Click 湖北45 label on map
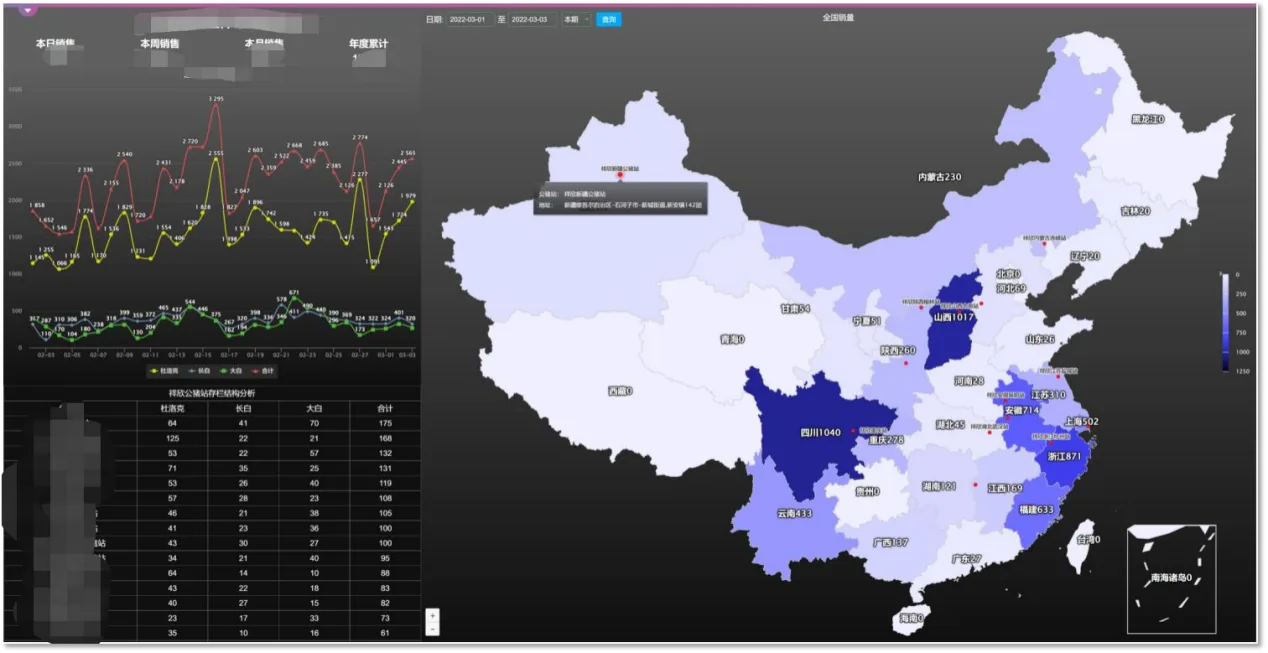Screen dimensions: 1268x653 (x=950, y=425)
